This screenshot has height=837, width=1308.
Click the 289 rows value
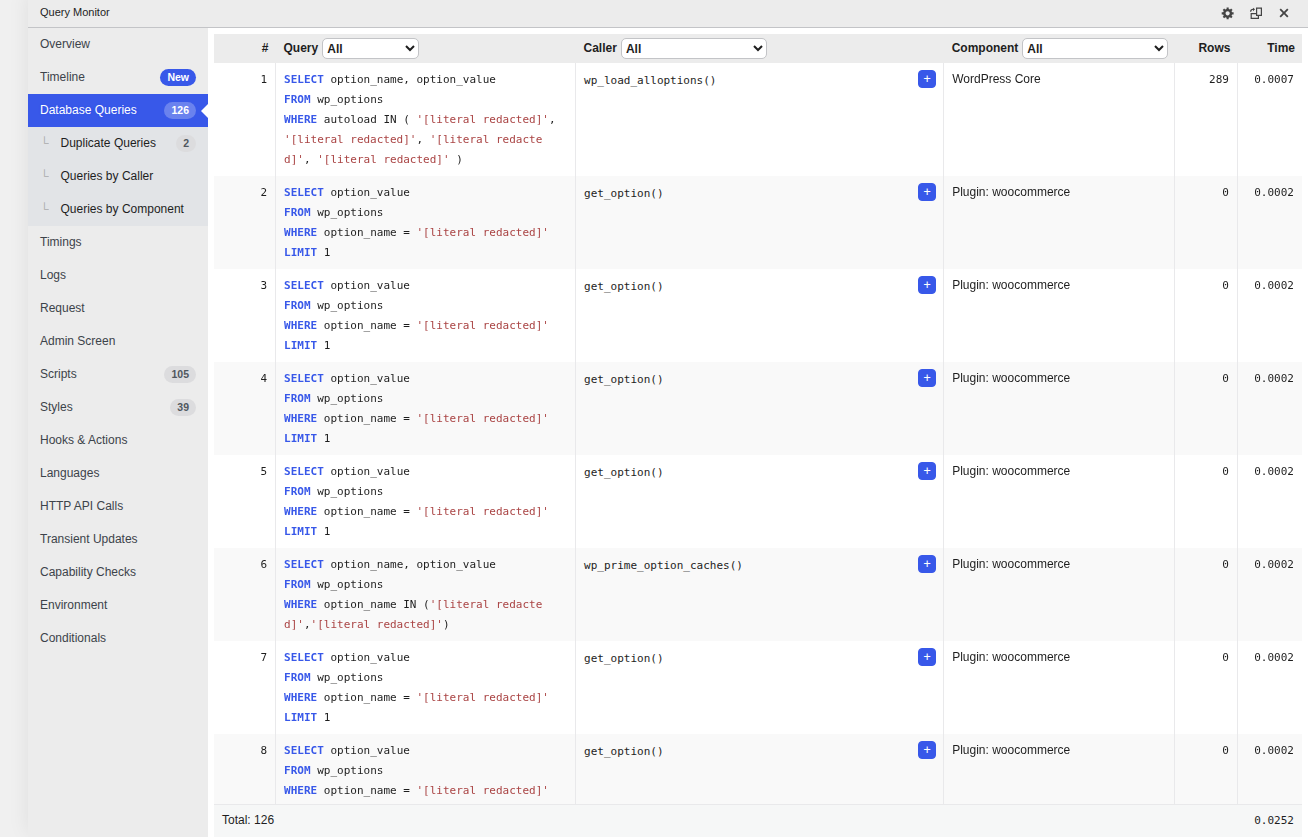point(1218,79)
